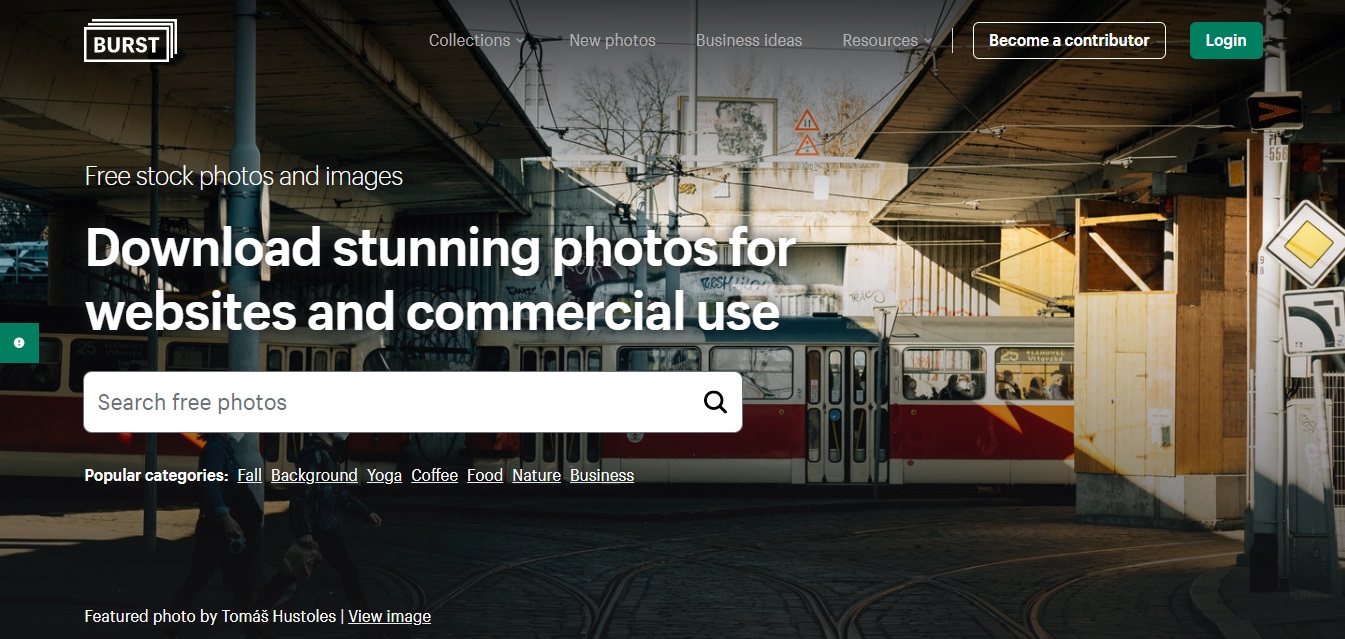This screenshot has width=1345, height=639.
Task: Click the Burst logo icon
Action: pos(129,40)
